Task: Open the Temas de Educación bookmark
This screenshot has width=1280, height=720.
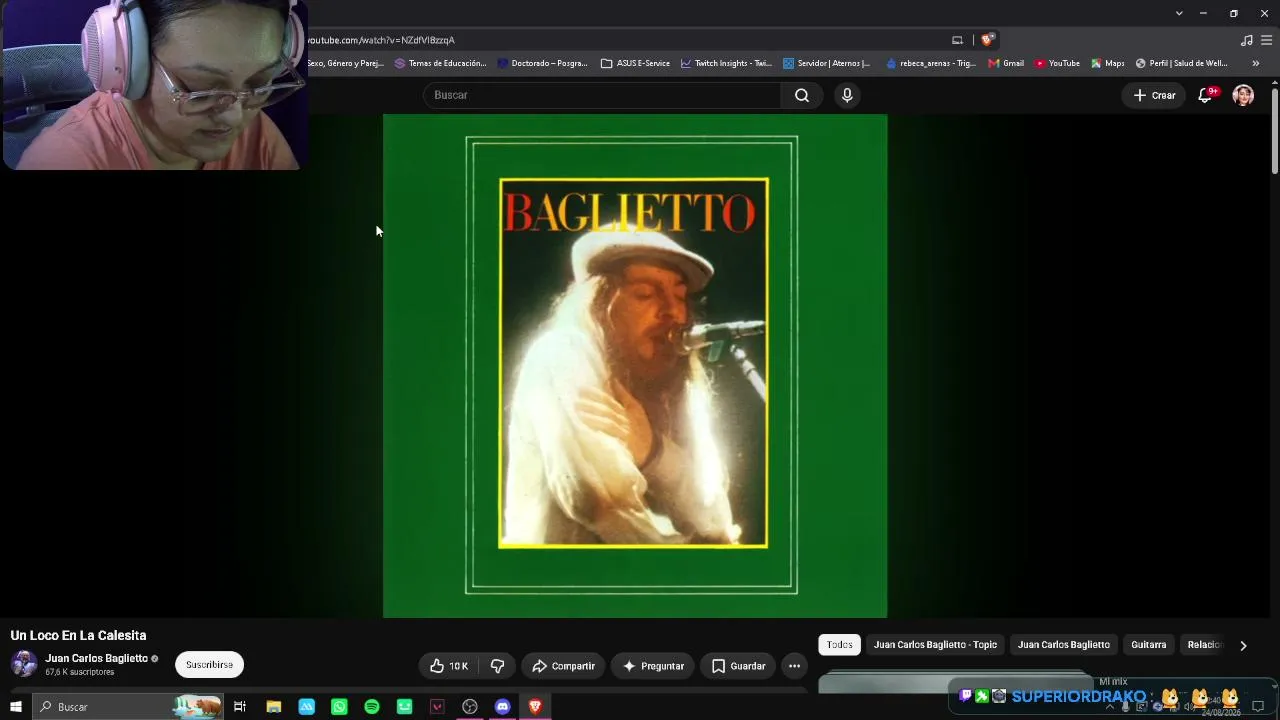Action: coord(440,63)
